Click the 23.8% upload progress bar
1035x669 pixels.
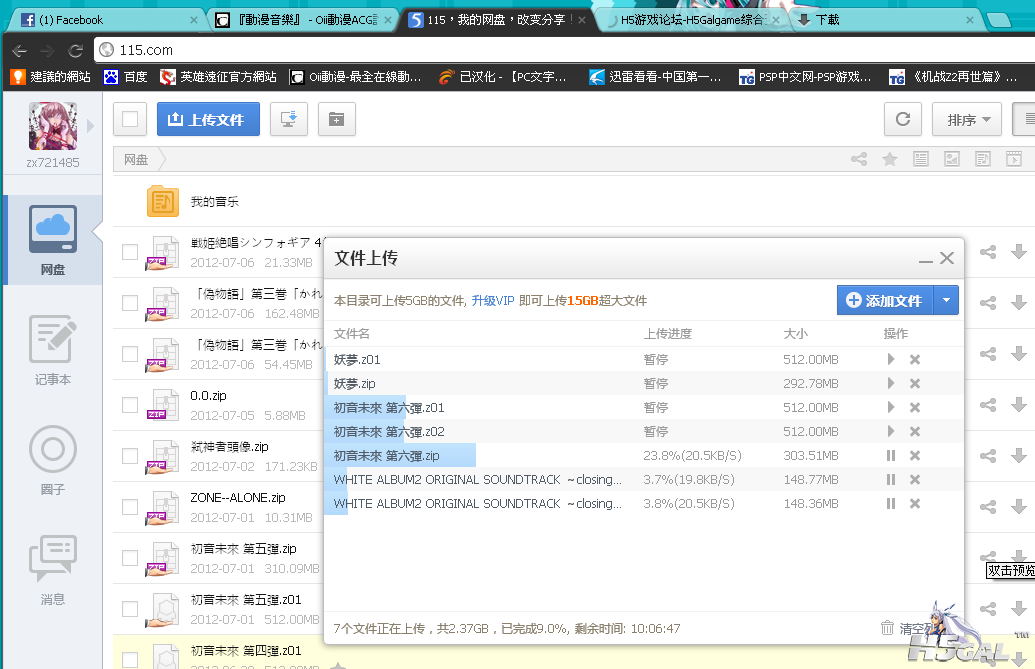[402, 455]
